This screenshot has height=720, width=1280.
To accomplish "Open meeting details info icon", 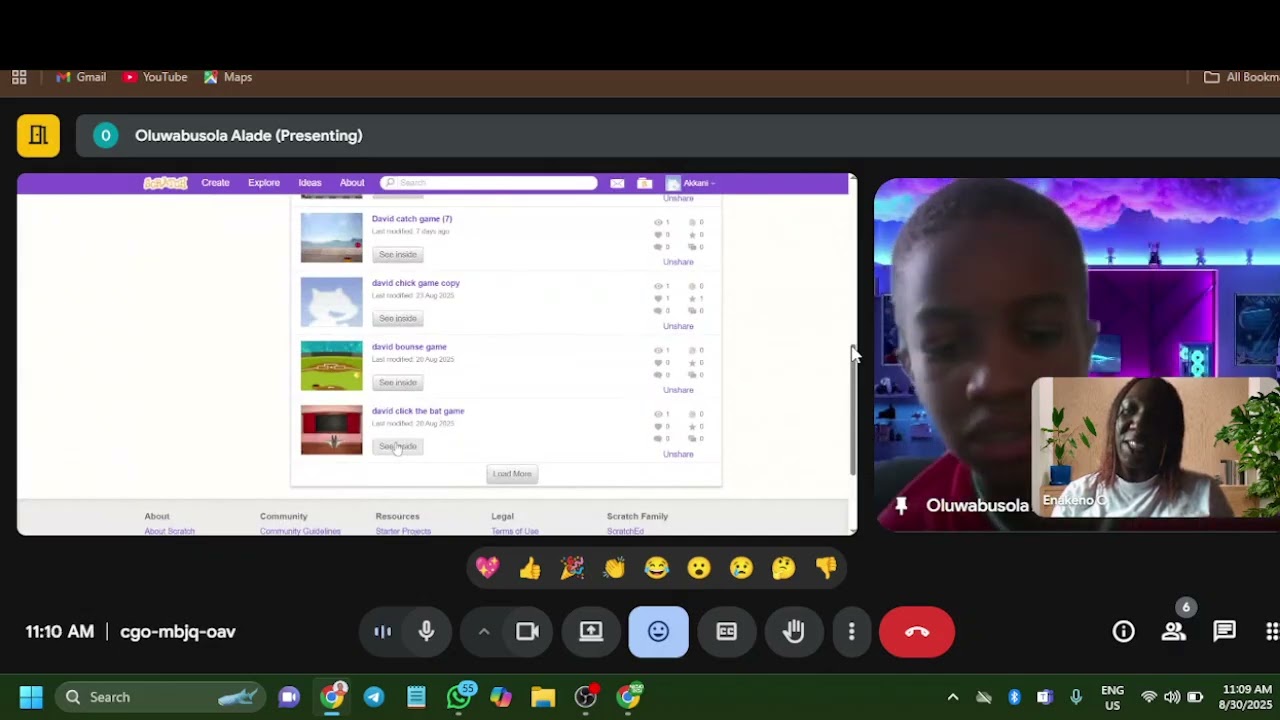I will [x=1124, y=631].
